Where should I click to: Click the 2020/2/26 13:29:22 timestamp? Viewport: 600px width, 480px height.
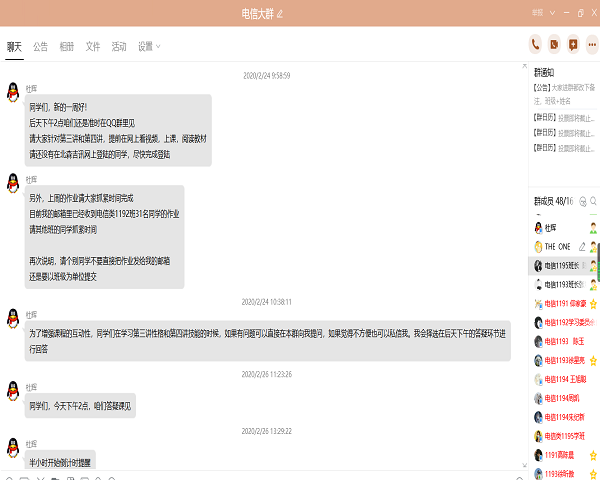pyautogui.click(x=267, y=431)
